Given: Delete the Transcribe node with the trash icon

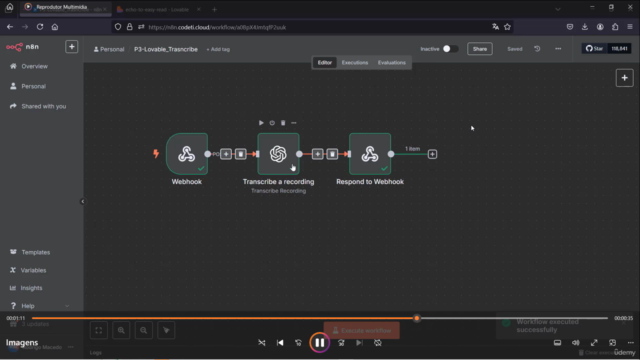Looking at the screenshot, I should pos(283,123).
